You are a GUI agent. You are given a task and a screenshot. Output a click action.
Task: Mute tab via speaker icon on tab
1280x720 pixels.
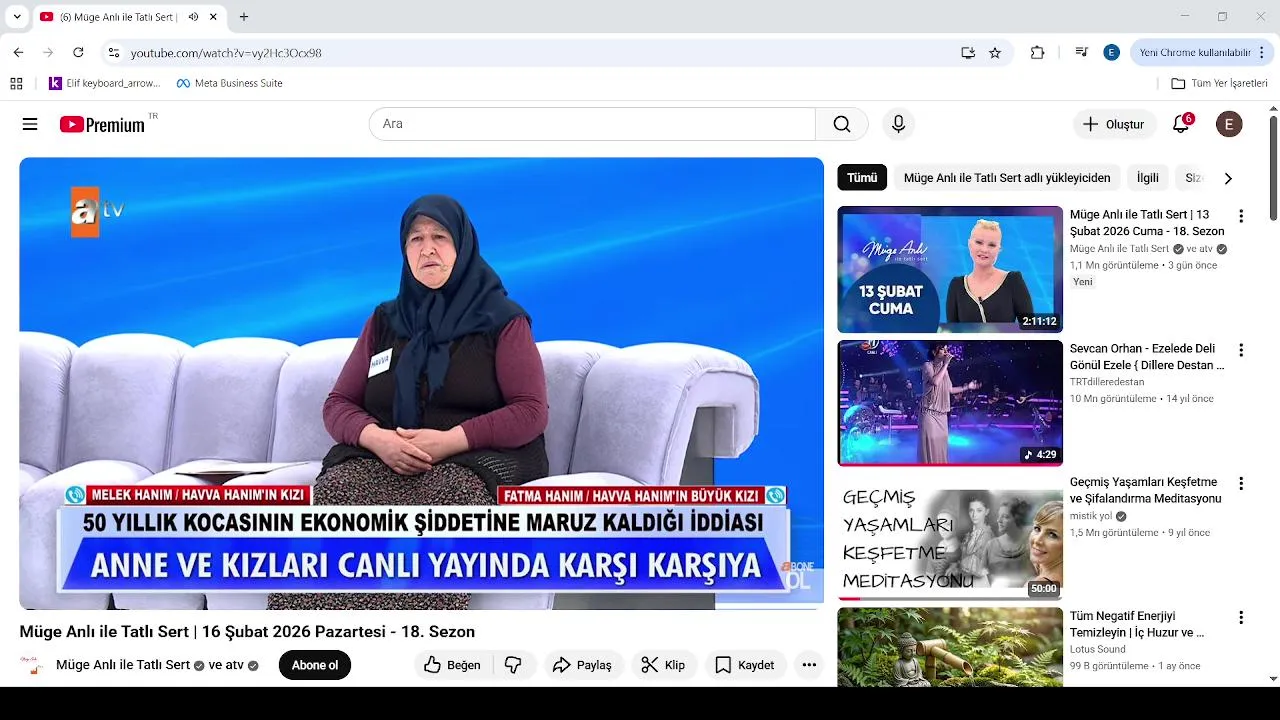pos(193,17)
